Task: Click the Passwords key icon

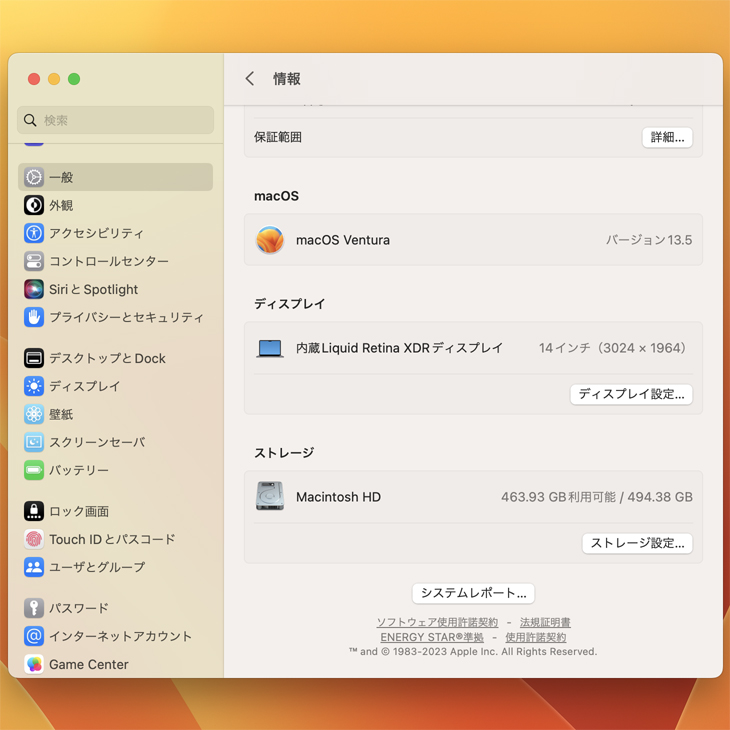Action: [x=34, y=608]
